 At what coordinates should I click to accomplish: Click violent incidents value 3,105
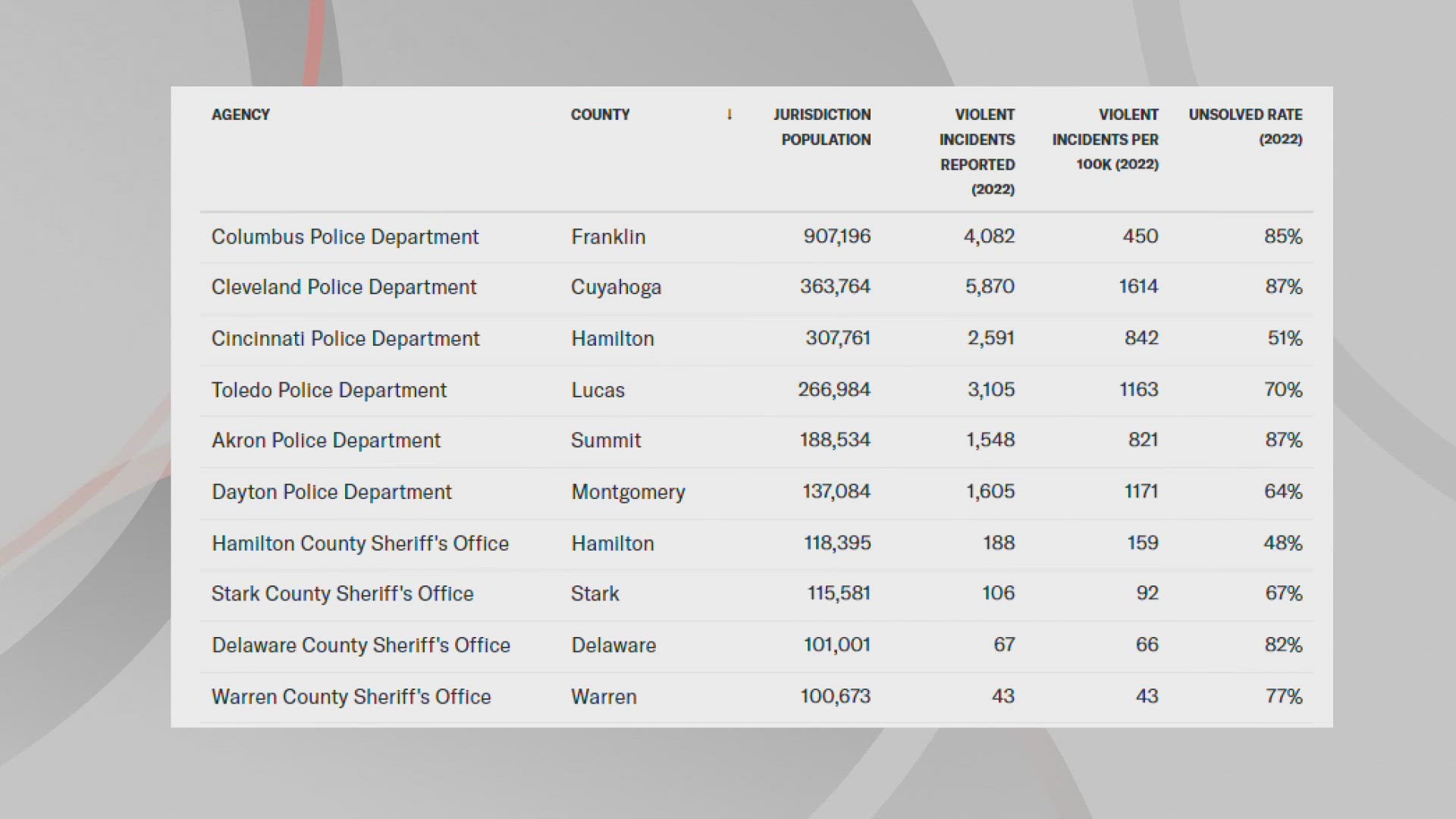point(991,390)
